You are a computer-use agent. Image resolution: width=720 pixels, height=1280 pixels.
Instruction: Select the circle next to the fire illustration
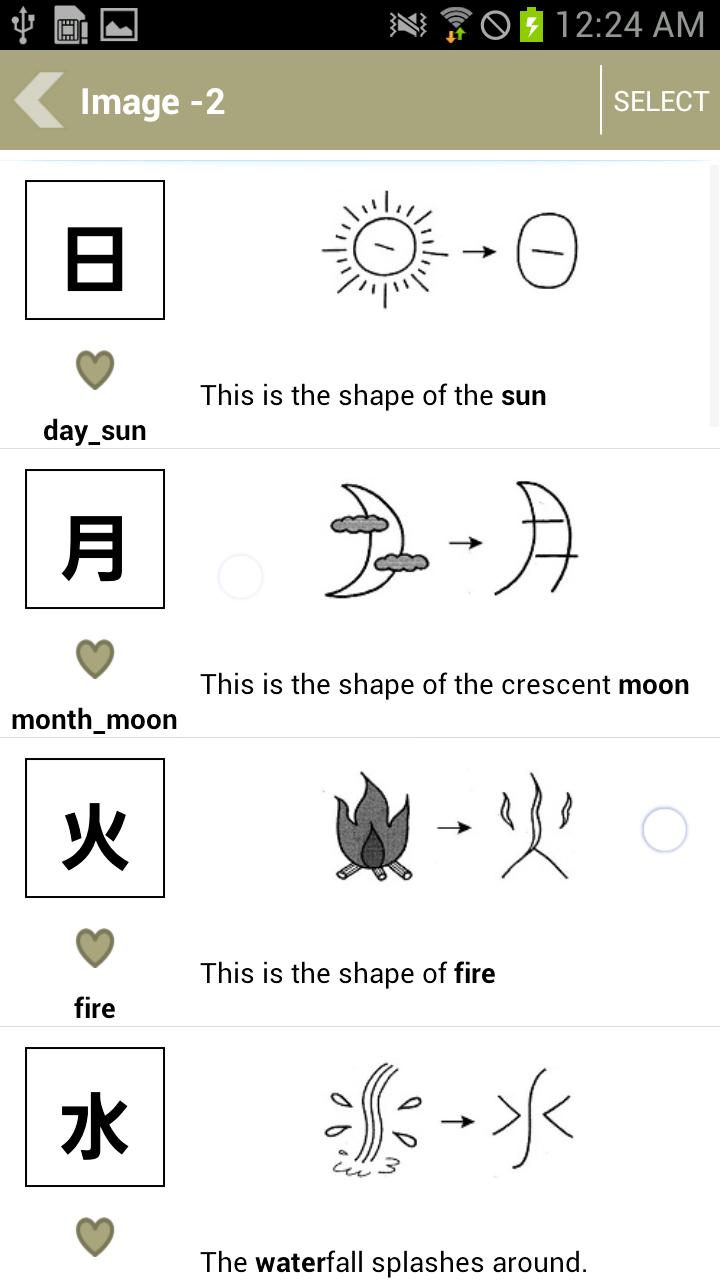664,829
